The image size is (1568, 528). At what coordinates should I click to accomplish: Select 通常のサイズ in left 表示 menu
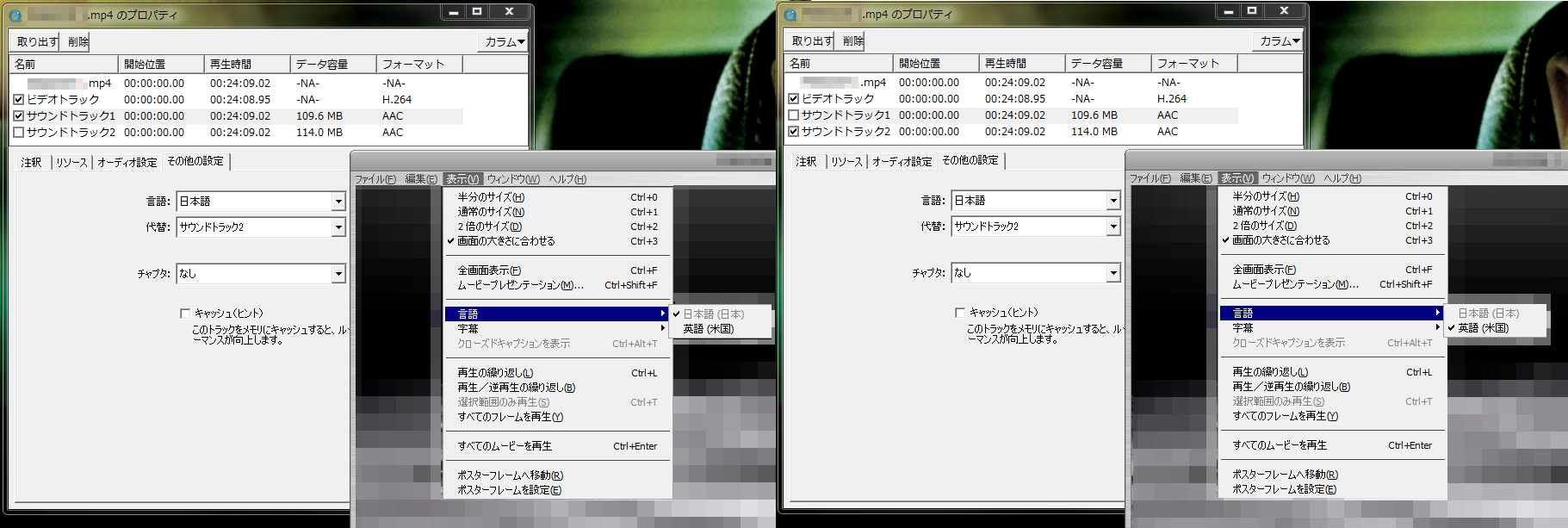557,212
